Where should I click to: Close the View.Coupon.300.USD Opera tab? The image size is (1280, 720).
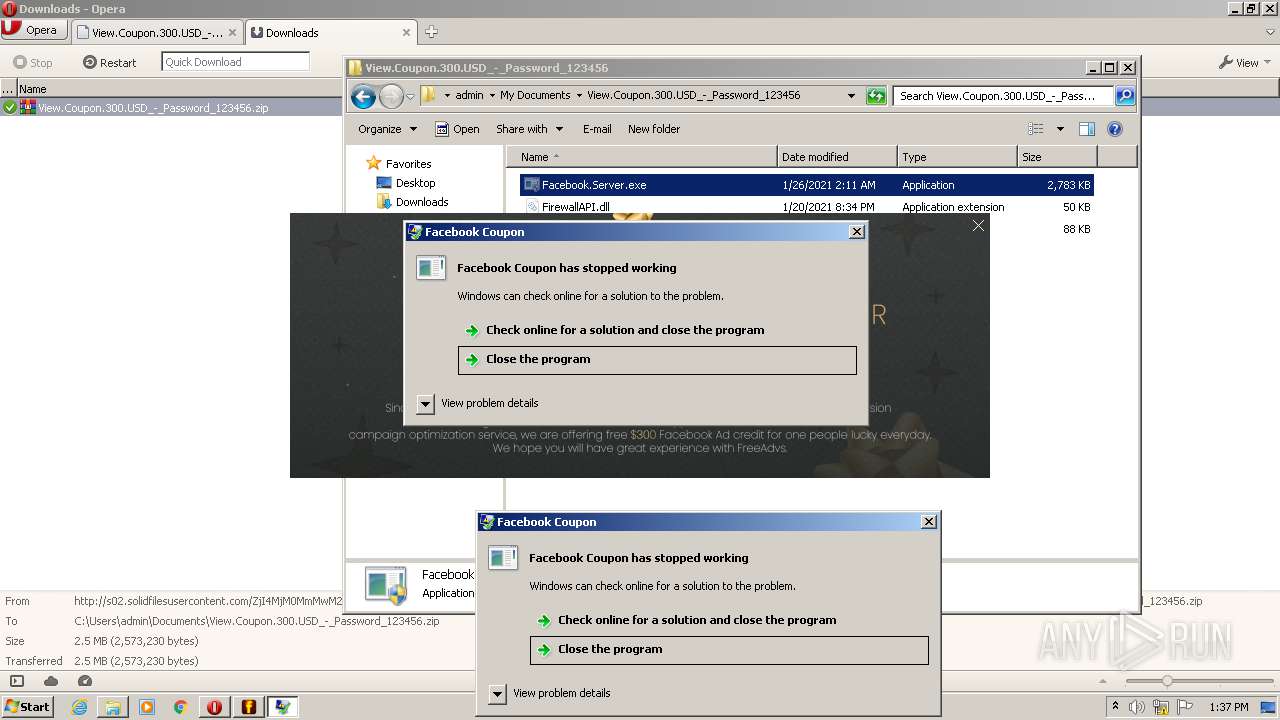point(232,32)
